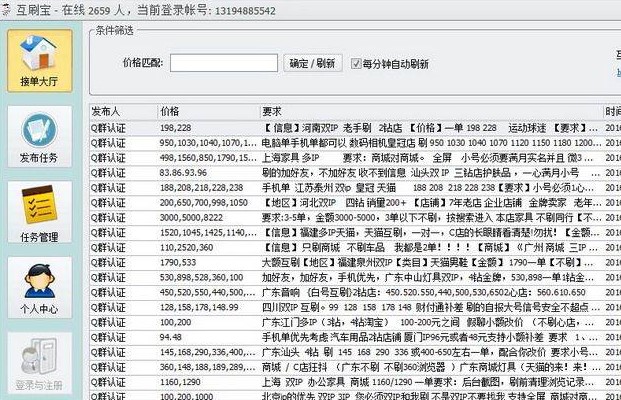
Task: Sort by the 价格 column header
Action: [x=209, y=112]
